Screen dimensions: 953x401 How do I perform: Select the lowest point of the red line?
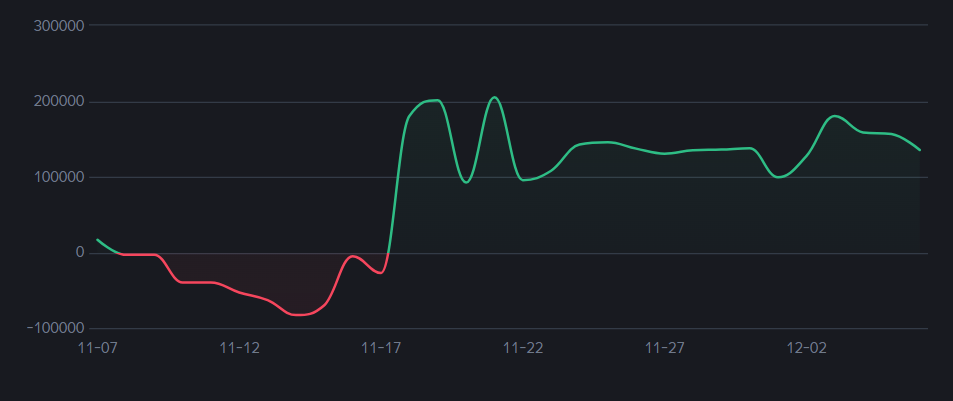pos(299,315)
